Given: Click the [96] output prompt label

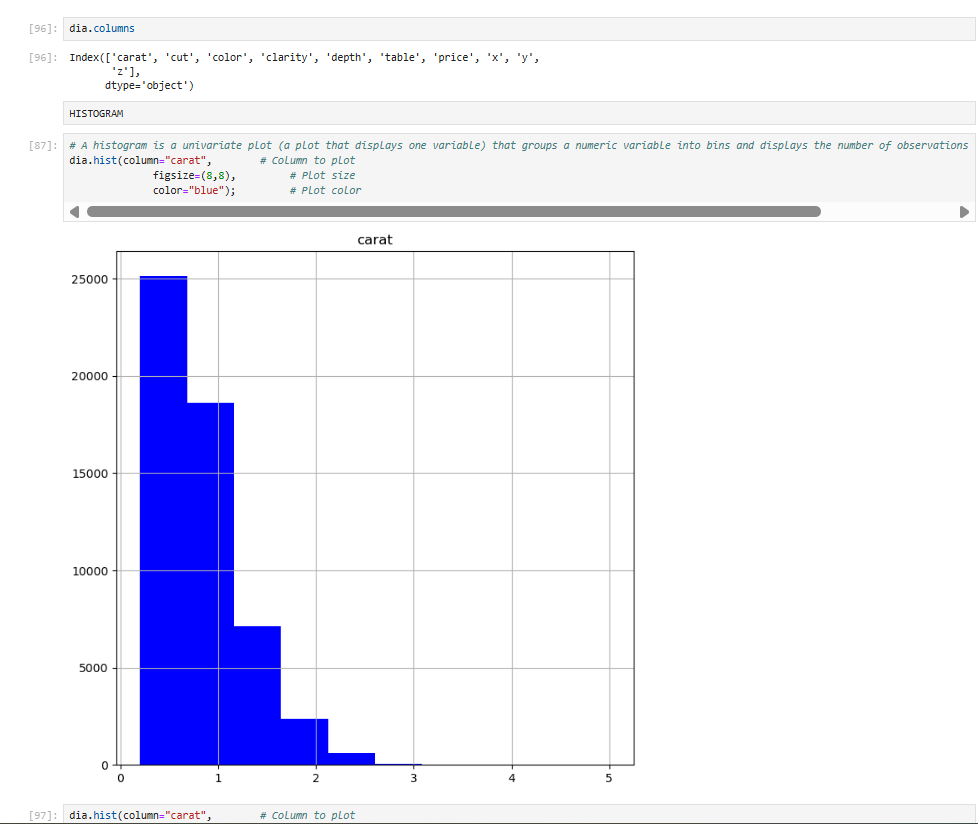Looking at the screenshot, I should click(x=43, y=57).
